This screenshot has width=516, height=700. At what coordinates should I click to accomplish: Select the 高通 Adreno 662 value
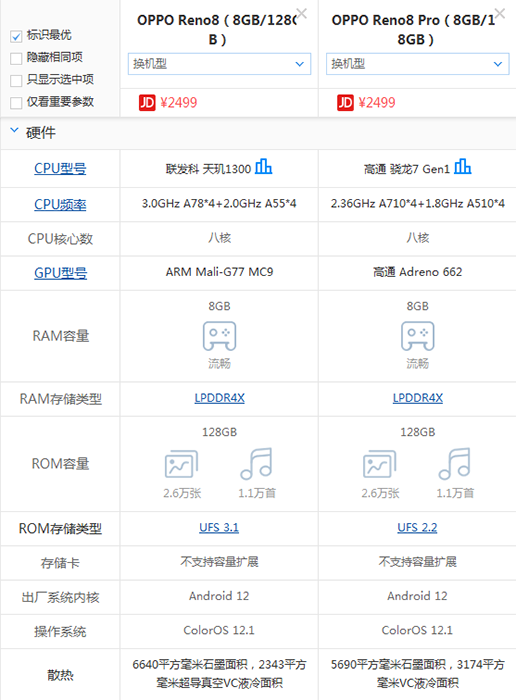tap(417, 272)
